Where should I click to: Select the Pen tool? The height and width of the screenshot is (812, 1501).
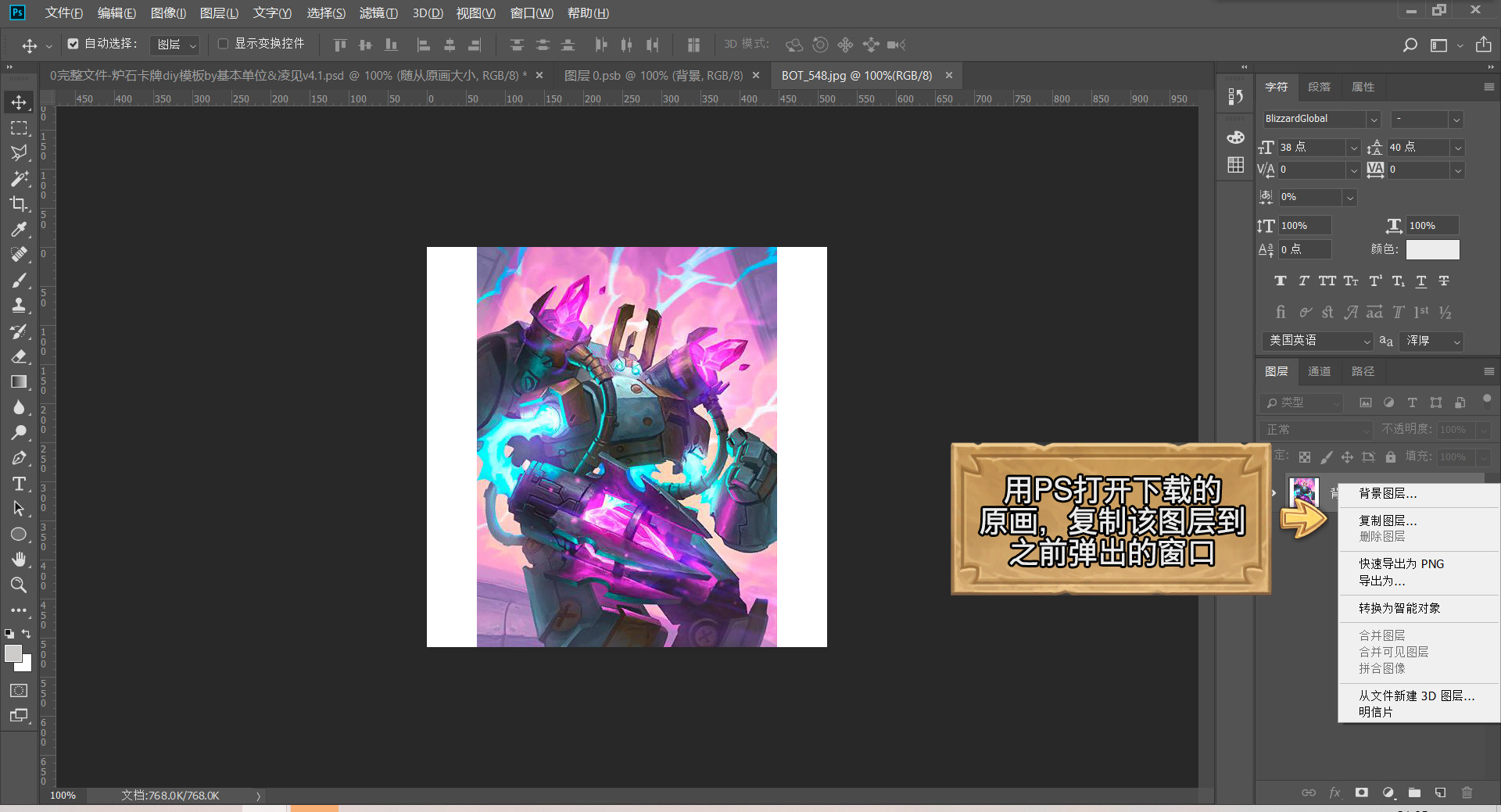coord(19,458)
